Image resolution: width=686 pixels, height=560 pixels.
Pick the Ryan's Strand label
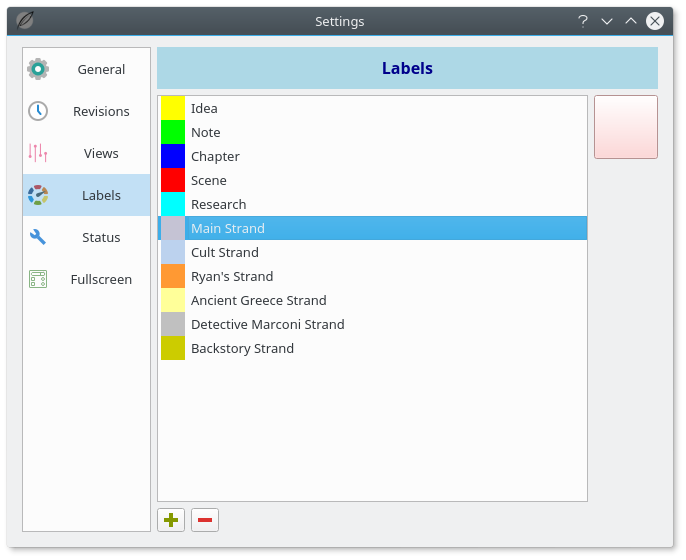[231, 276]
